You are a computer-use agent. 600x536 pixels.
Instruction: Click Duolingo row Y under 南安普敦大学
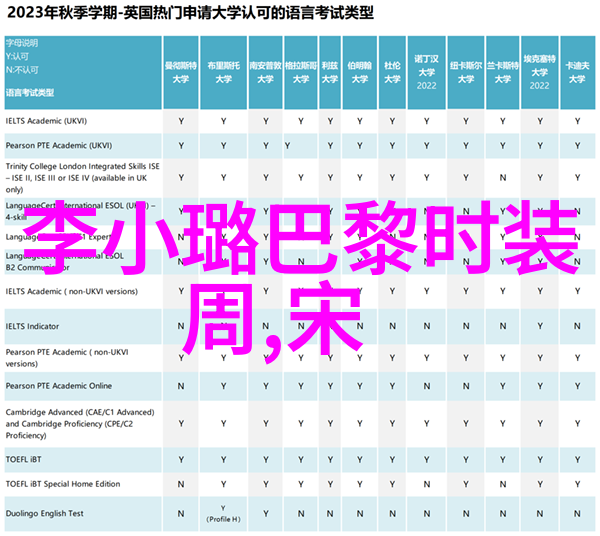coord(266,513)
